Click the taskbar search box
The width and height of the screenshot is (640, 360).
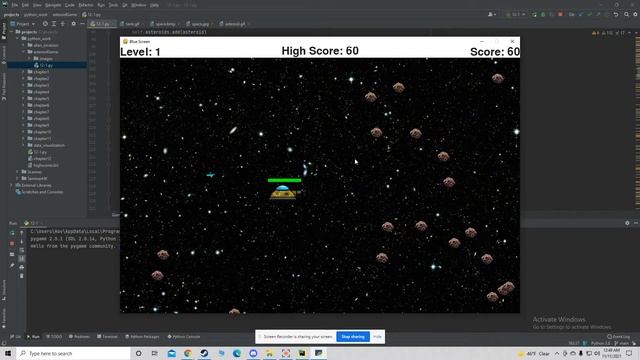[73, 353]
